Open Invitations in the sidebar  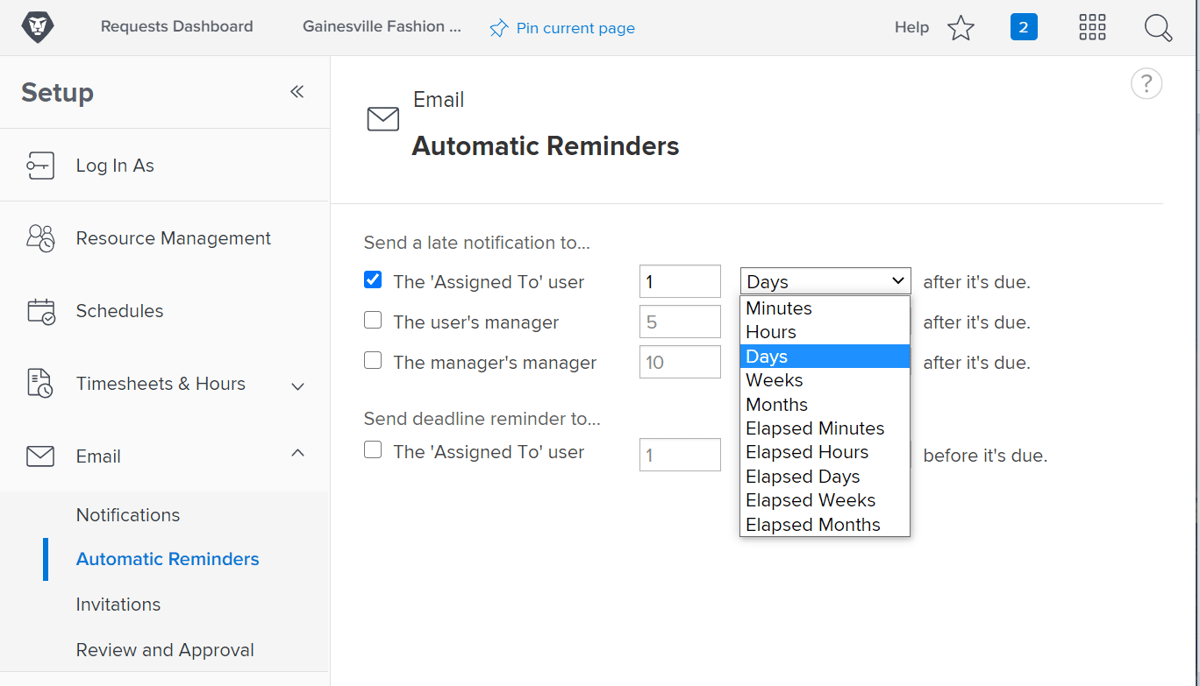click(x=118, y=604)
